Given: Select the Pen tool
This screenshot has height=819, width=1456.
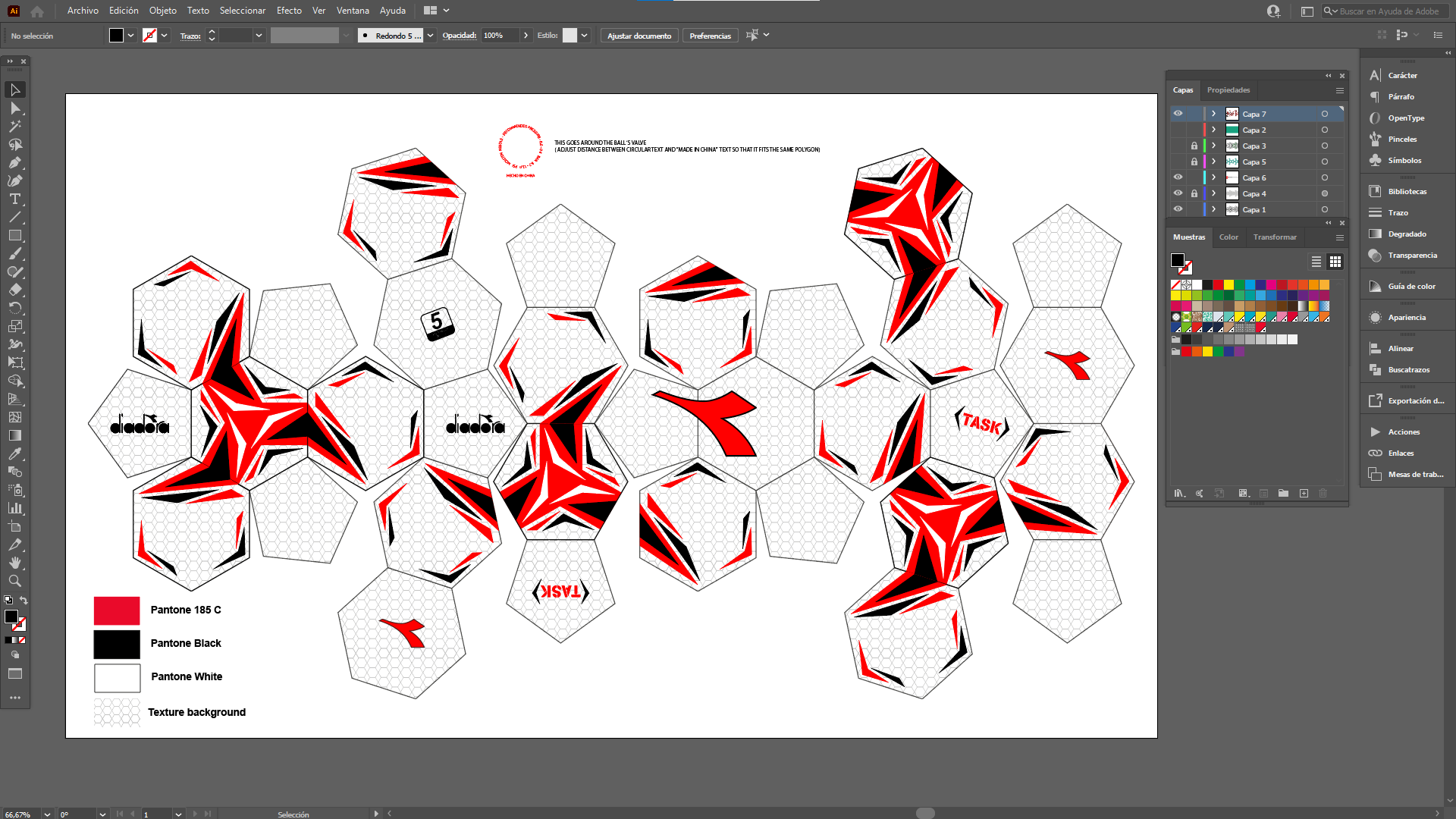Looking at the screenshot, I should [x=14, y=162].
